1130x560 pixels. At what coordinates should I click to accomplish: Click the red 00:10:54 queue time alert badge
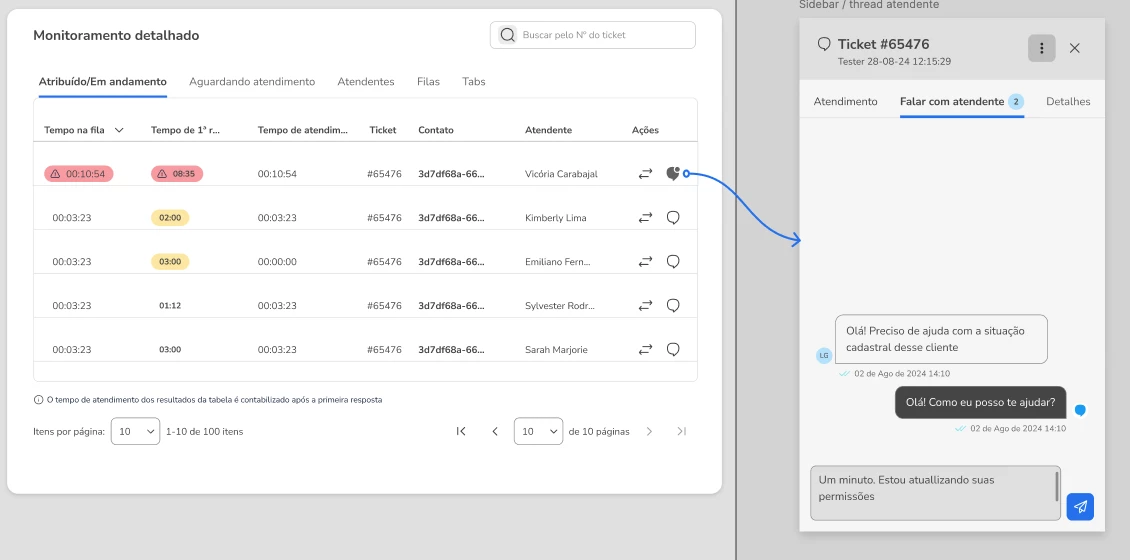pyautogui.click(x=79, y=174)
